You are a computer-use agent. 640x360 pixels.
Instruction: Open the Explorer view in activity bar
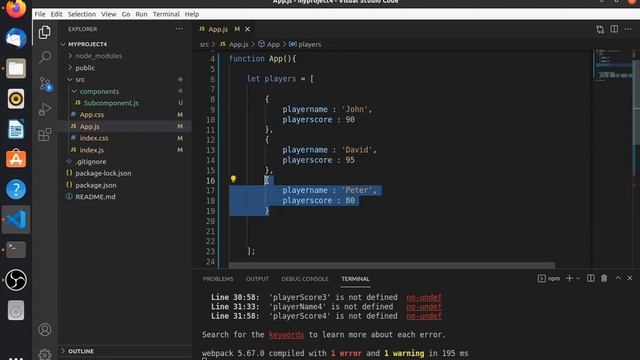[x=44, y=32]
